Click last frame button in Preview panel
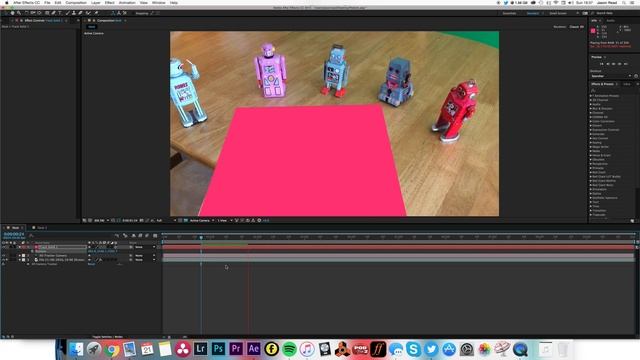640x360 pixels. point(625,64)
